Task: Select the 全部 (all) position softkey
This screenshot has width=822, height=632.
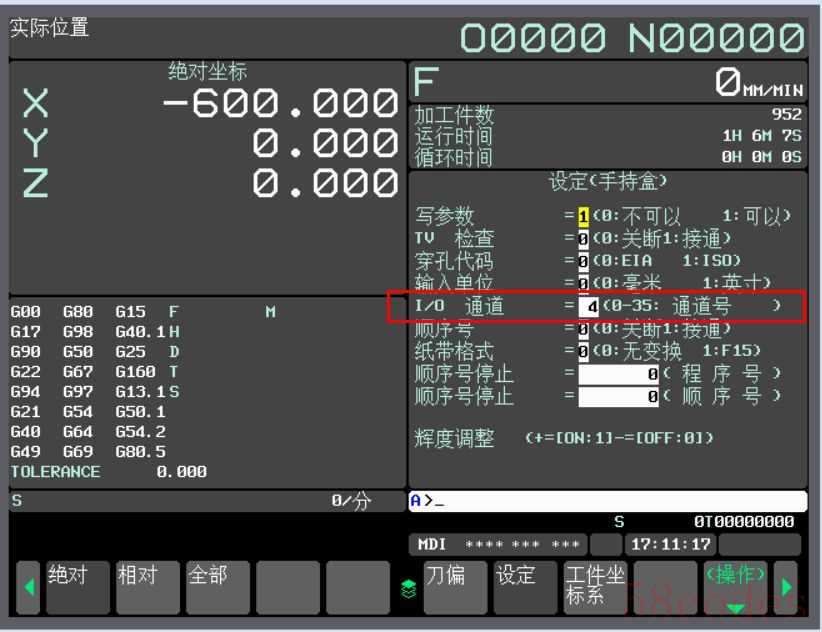Action: click(217, 586)
